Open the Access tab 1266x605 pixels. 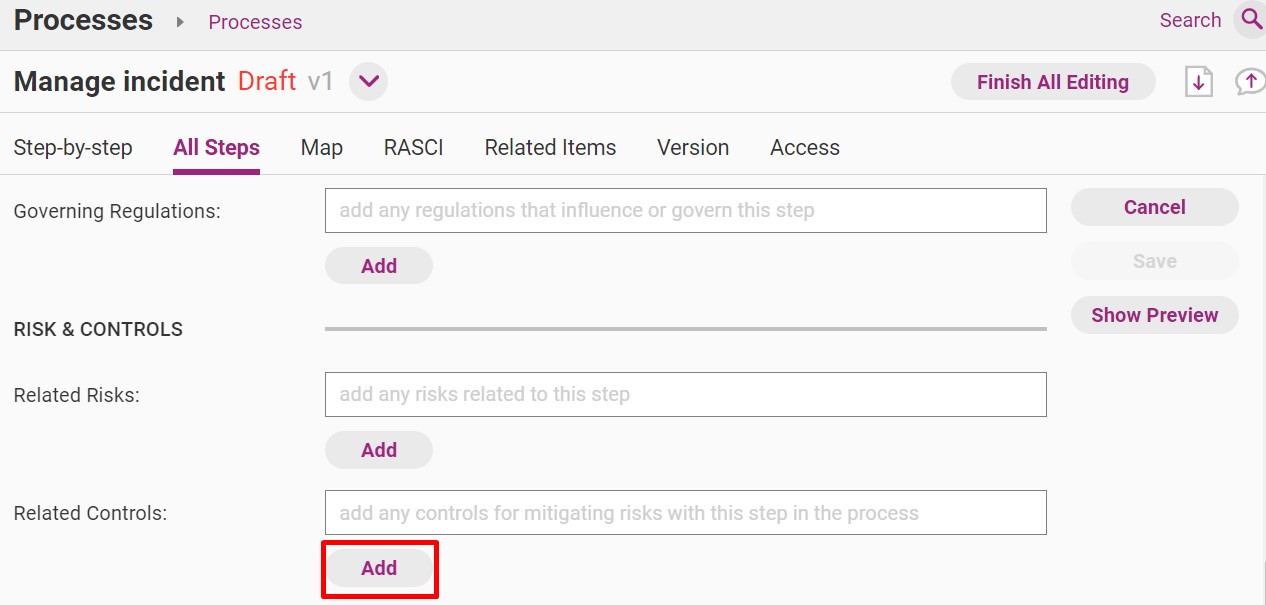point(805,148)
